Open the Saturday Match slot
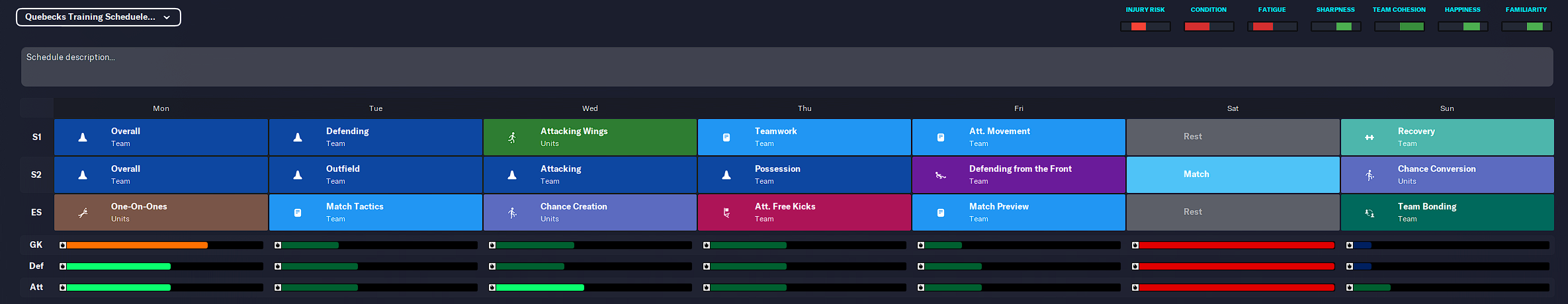Image resolution: width=1568 pixels, height=304 pixels. click(x=1233, y=174)
